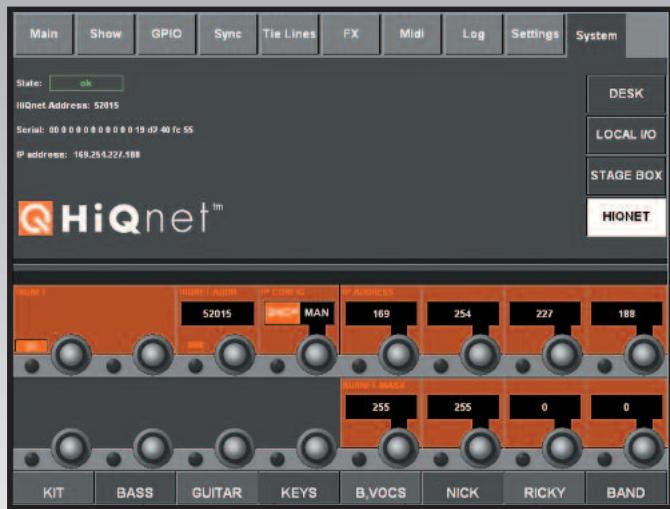This screenshot has height=509, width=670.
Task: Switch to the FX tab
Action: click(x=351, y=34)
